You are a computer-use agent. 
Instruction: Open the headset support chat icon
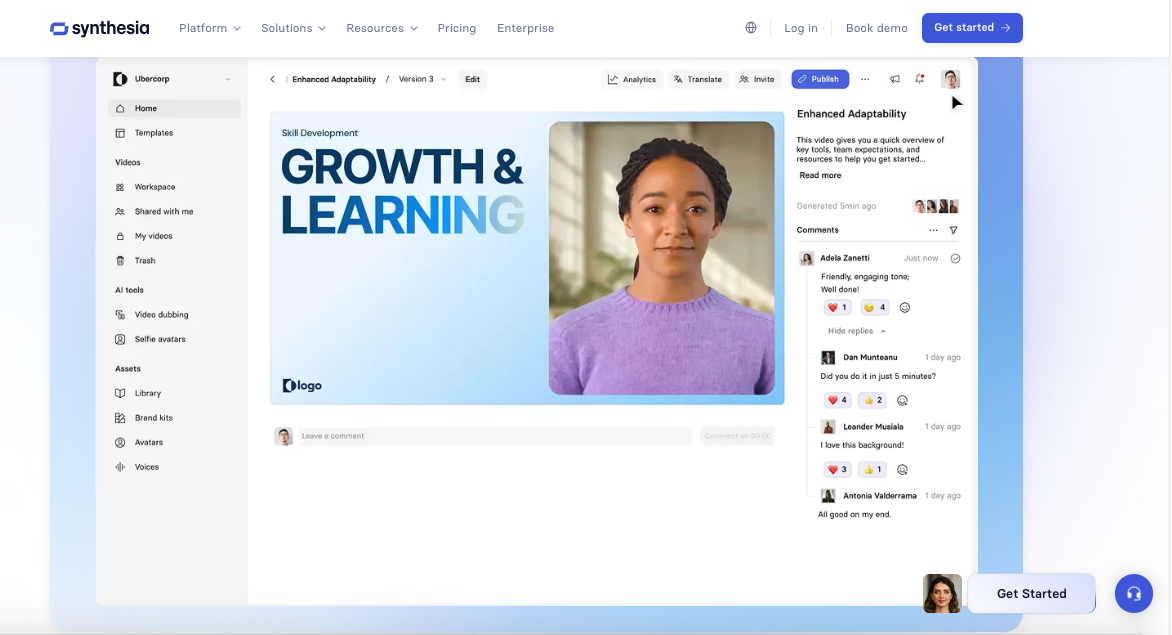point(1134,593)
